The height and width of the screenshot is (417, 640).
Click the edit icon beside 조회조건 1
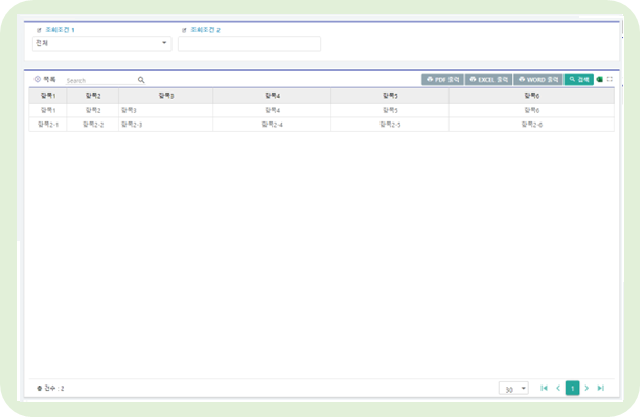click(39, 30)
